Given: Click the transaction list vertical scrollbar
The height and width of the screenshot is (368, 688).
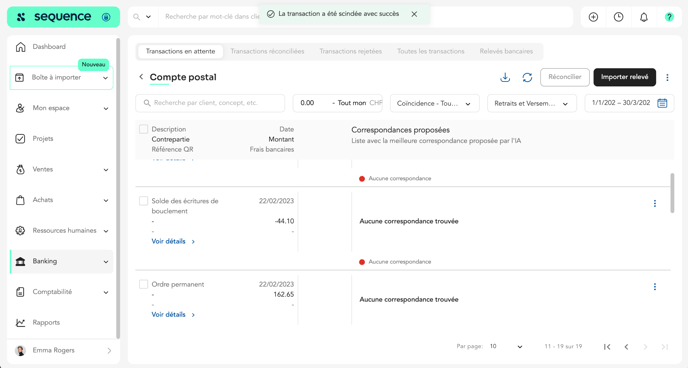Looking at the screenshot, I should point(672,193).
